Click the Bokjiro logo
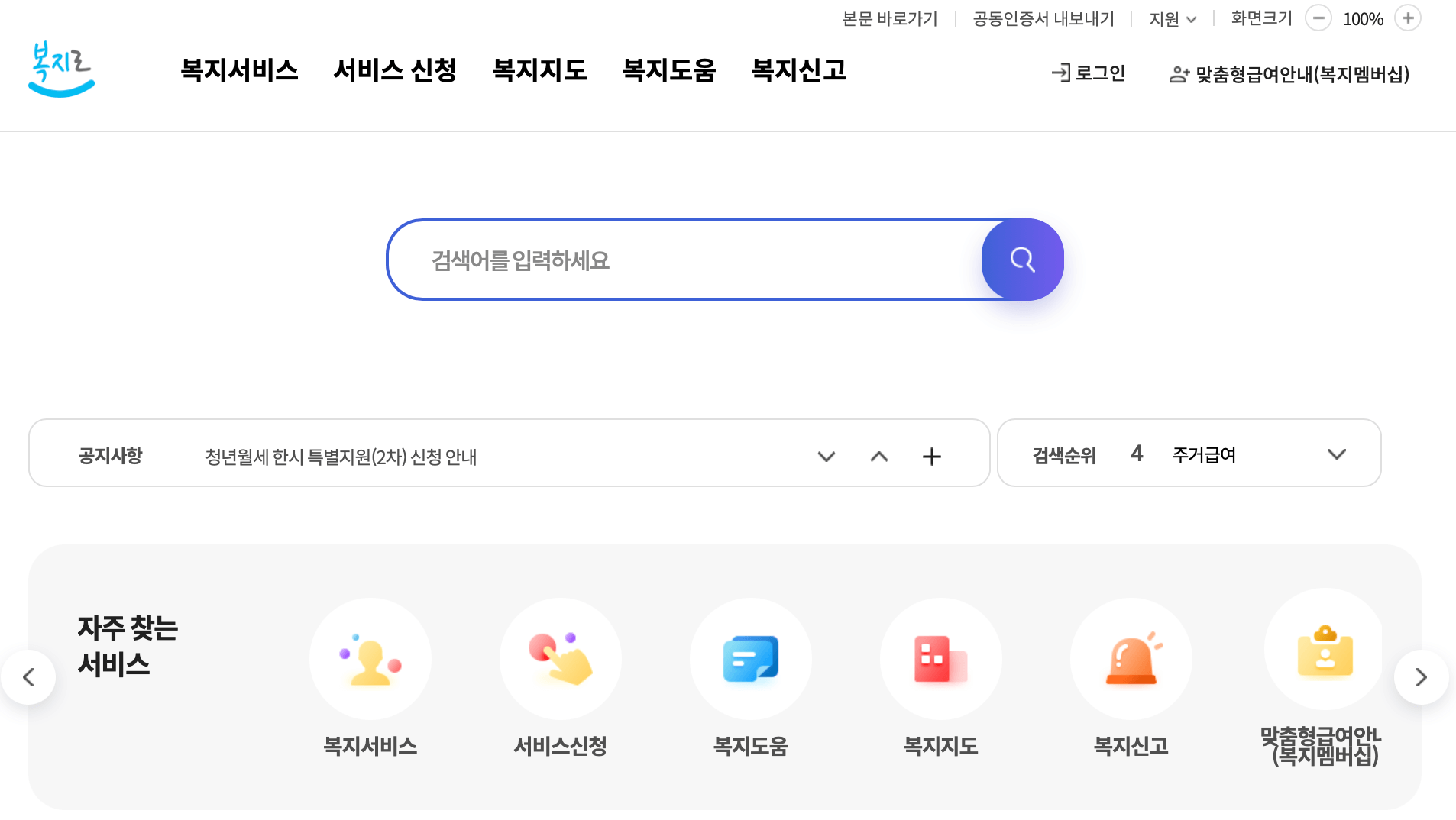 click(61, 69)
